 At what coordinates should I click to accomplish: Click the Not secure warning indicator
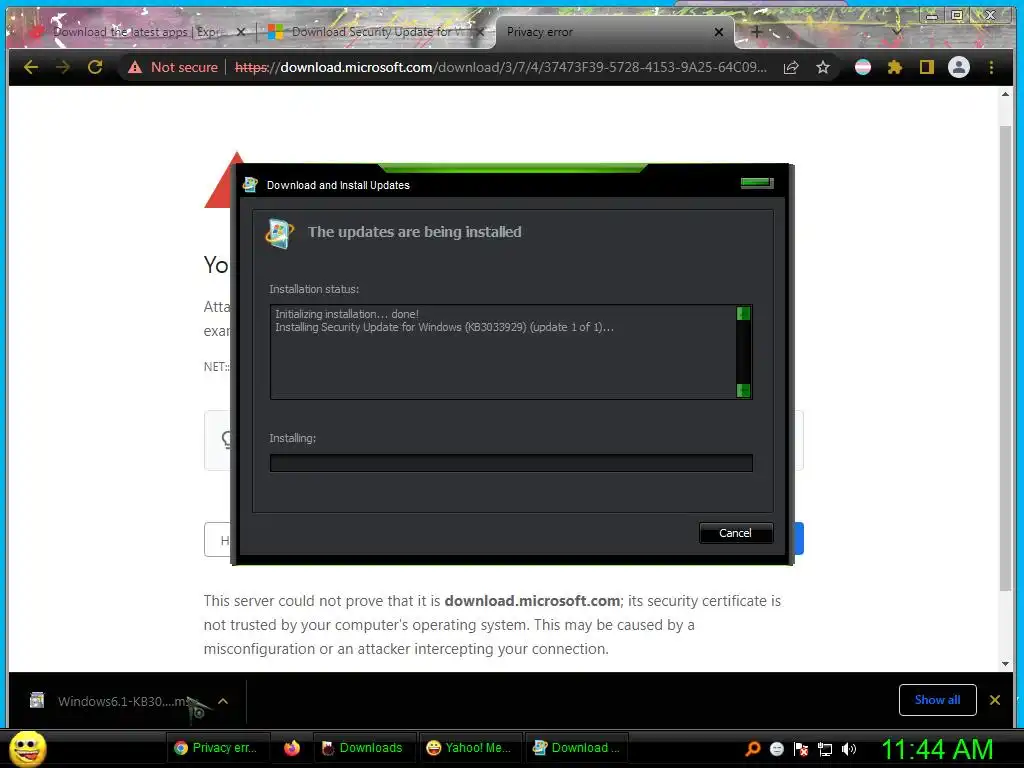pyautogui.click(x=173, y=67)
